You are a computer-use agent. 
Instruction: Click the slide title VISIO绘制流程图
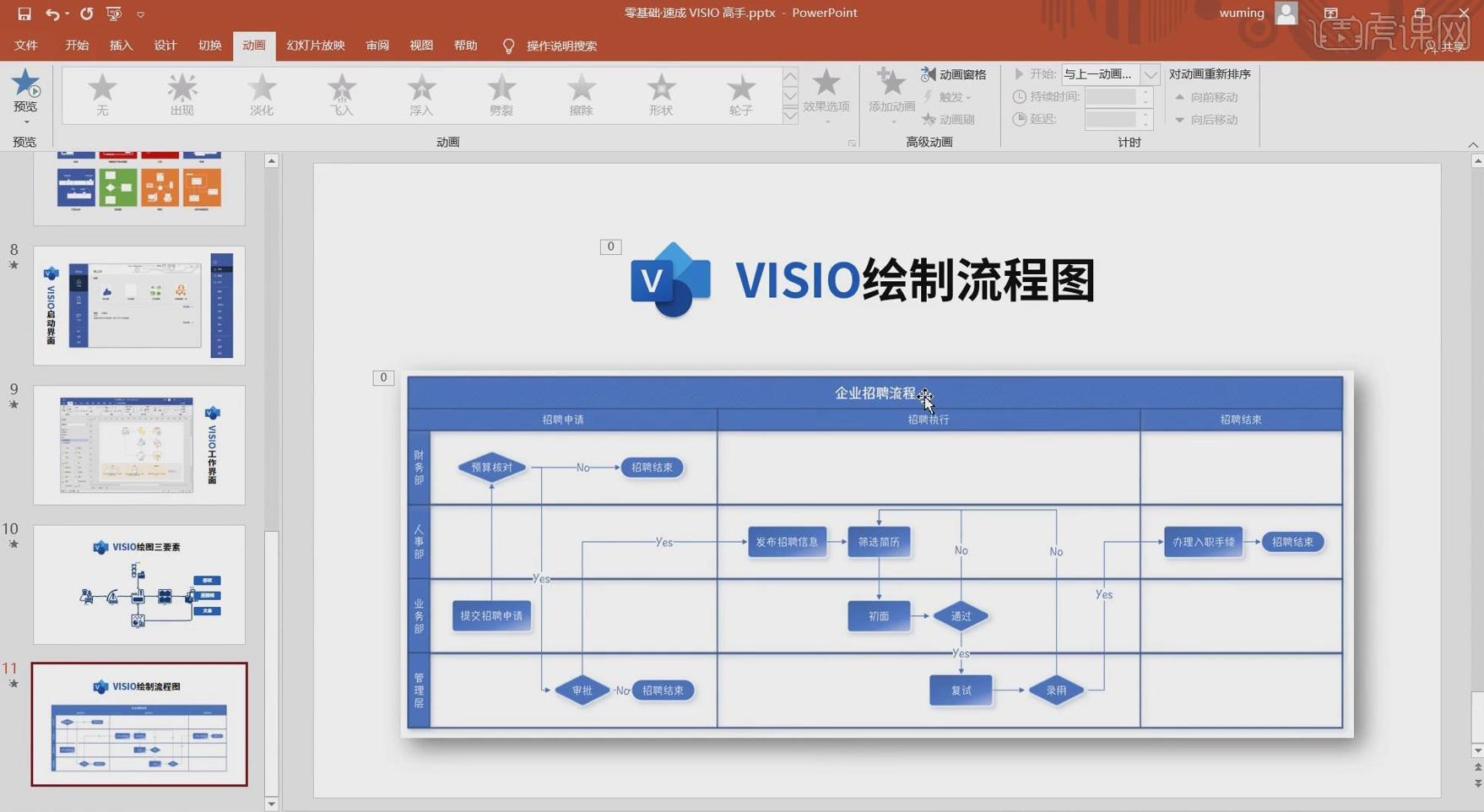click(915, 279)
